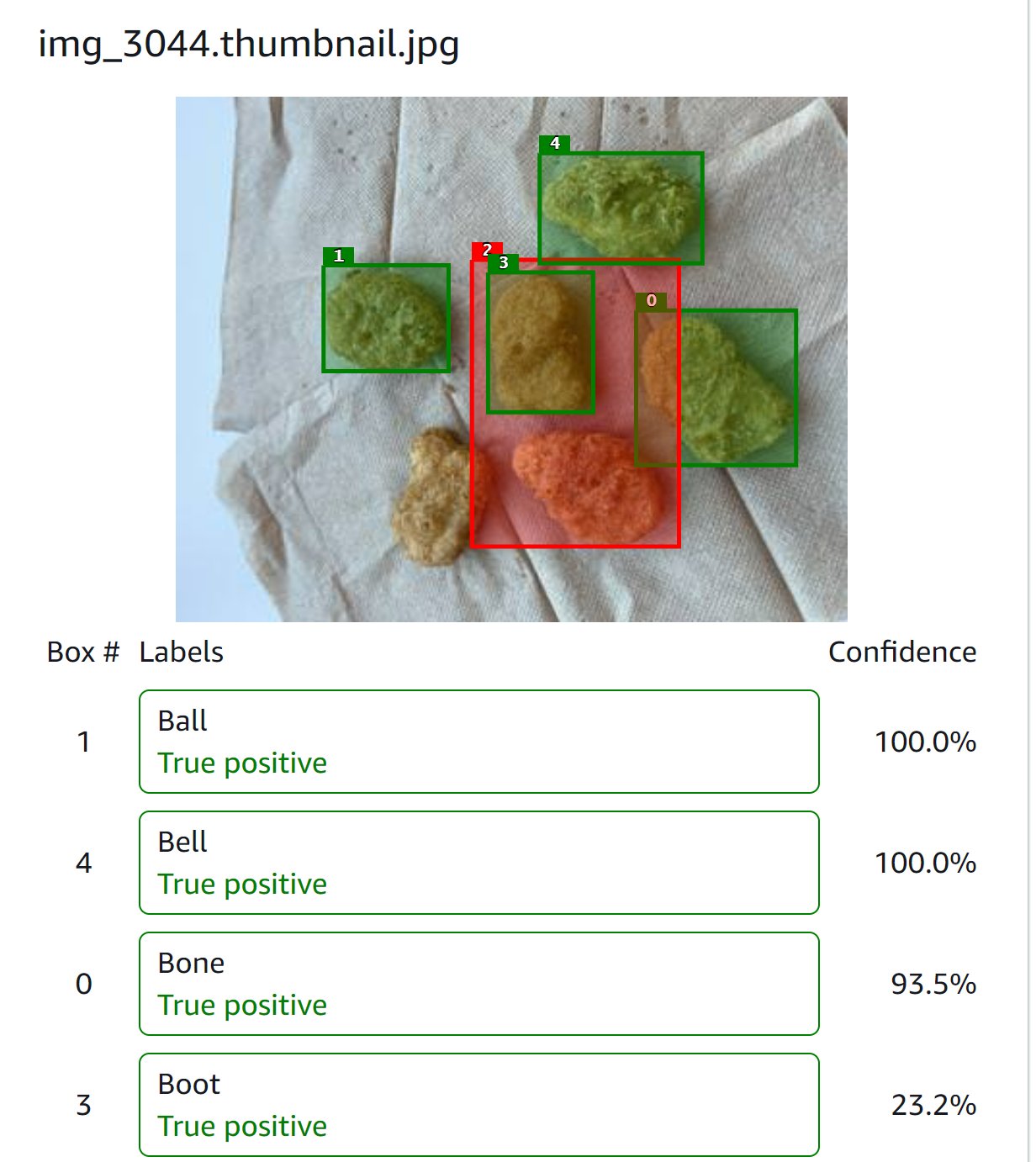This screenshot has width=1036, height=1162.
Task: Click the Labels column header
Action: click(x=182, y=652)
